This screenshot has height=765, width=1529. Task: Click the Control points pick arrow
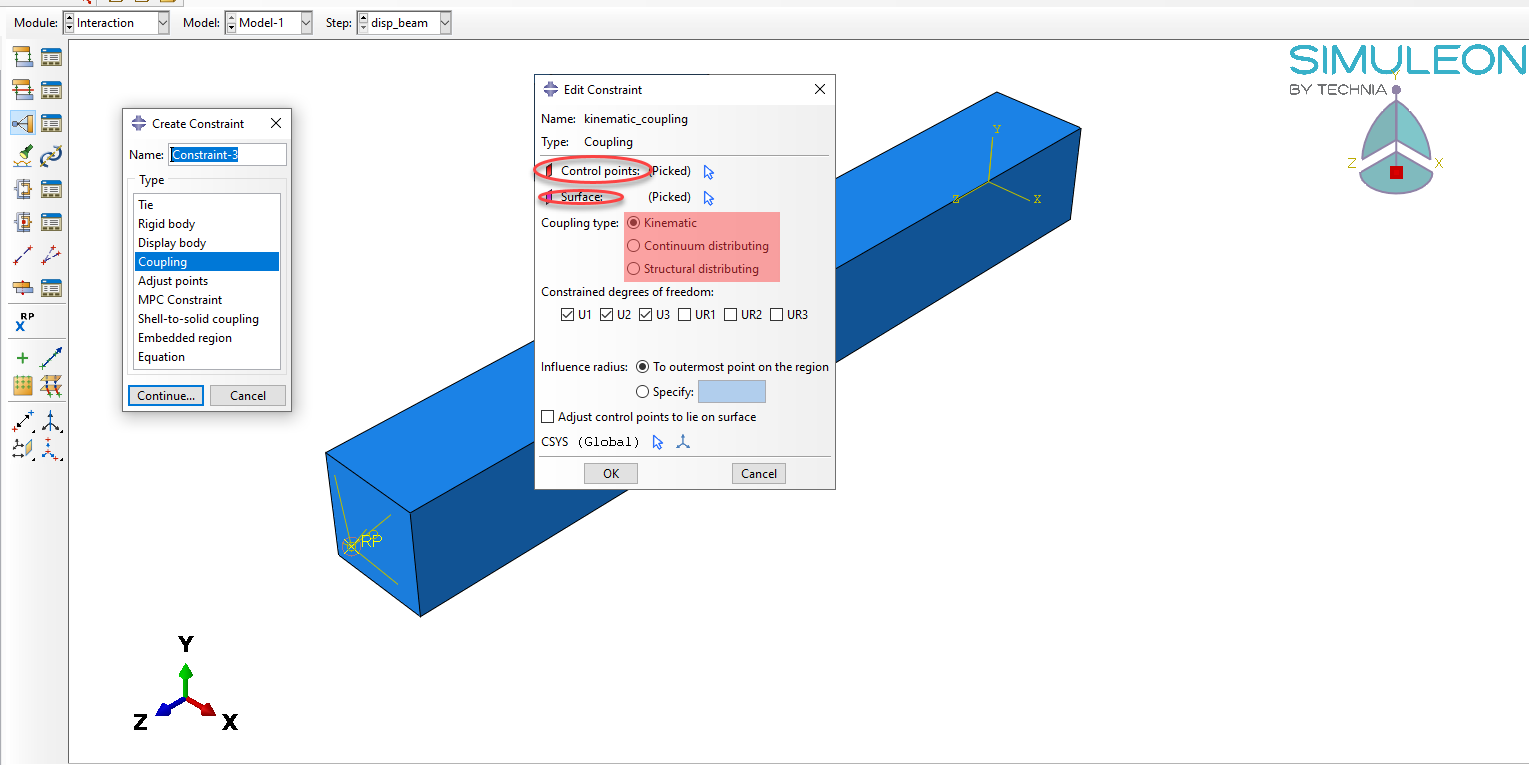coord(708,170)
